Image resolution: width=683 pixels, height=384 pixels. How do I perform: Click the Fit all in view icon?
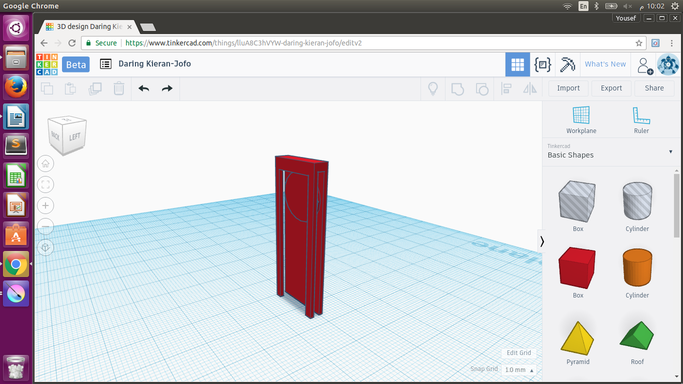pos(45,185)
